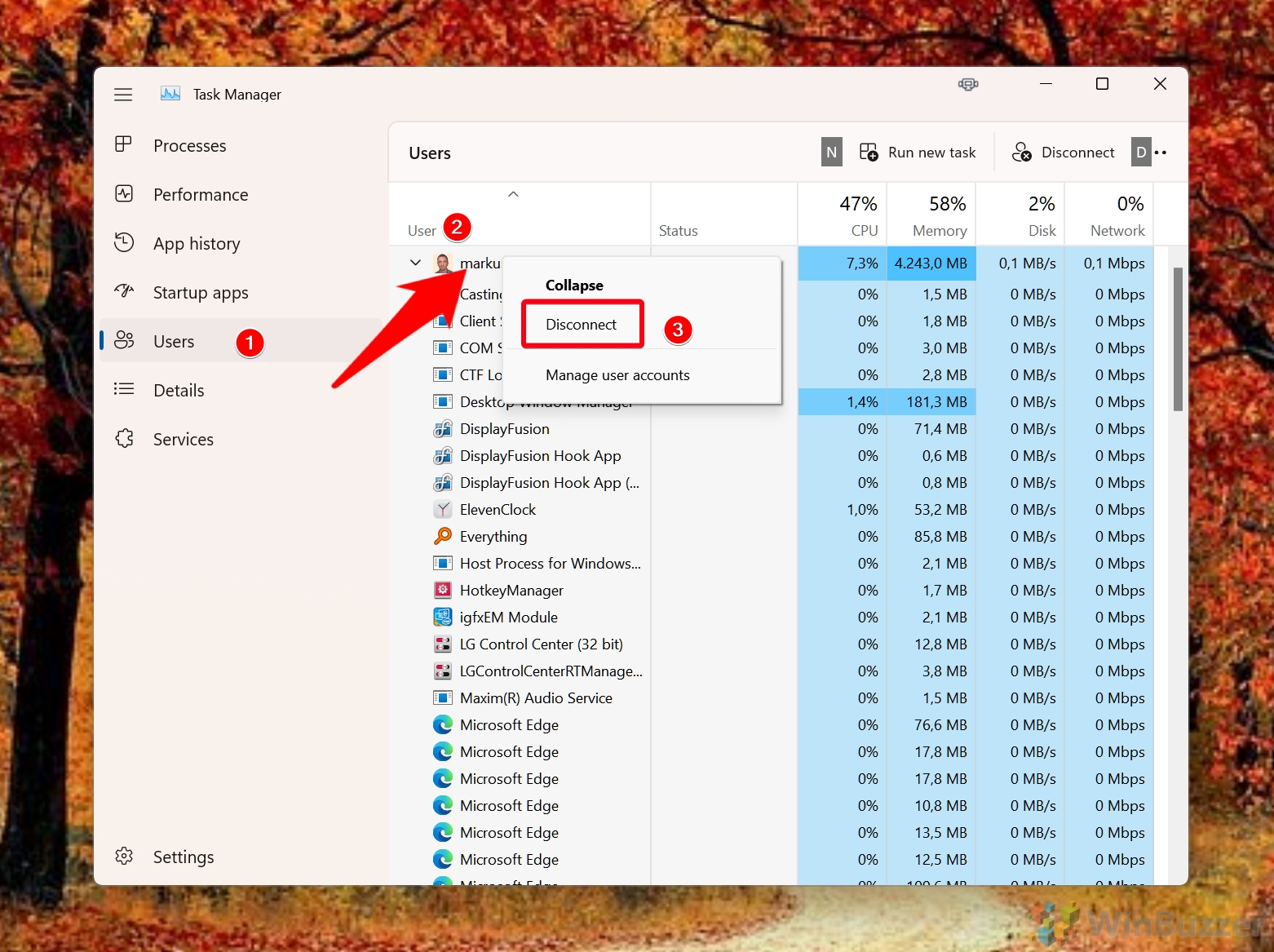
Task: Select the Everything process name
Action: tap(493, 537)
